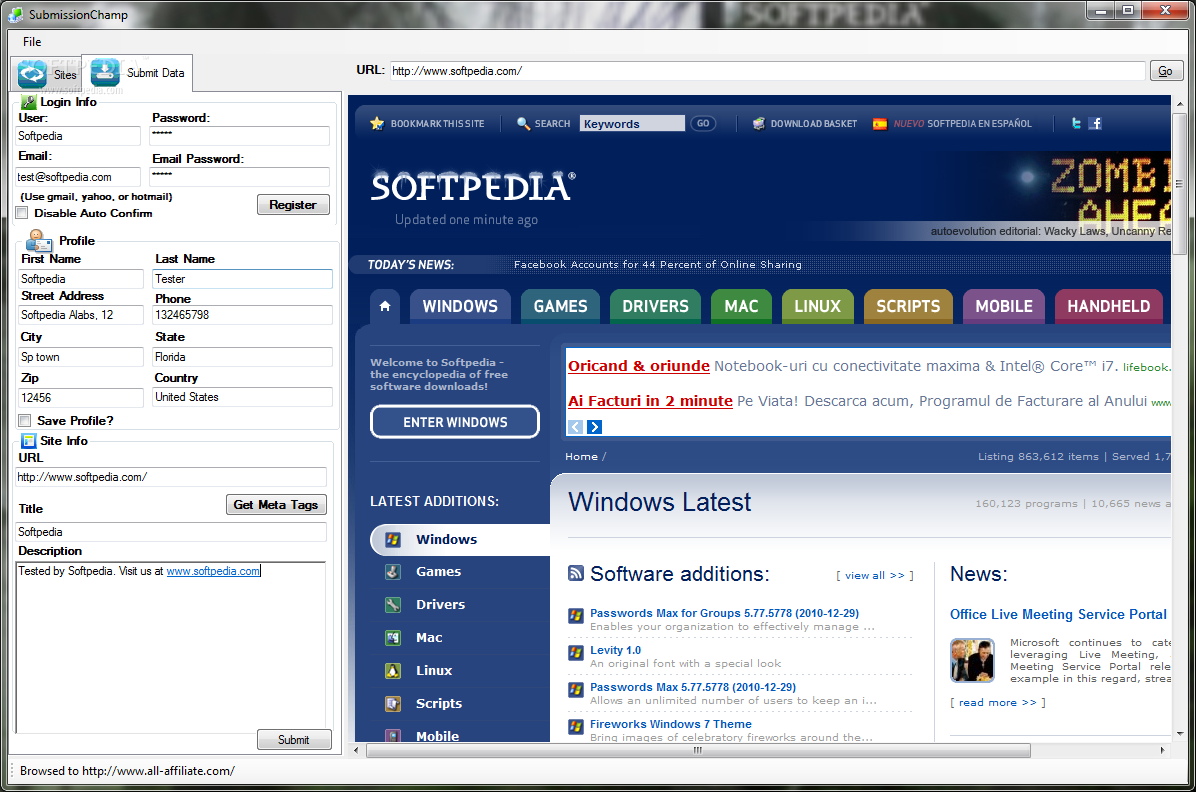Open Fireworks Windows 7 Theme link
1196x792 pixels.
pos(670,724)
